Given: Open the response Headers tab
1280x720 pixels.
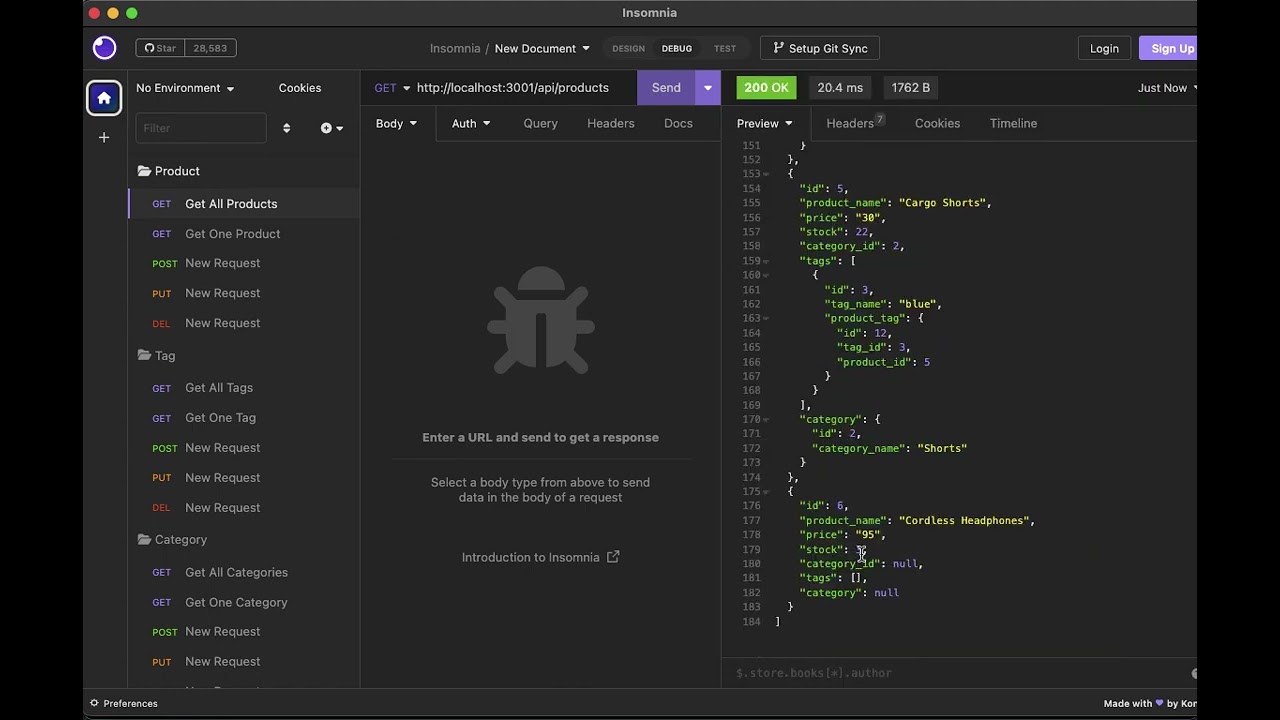Looking at the screenshot, I should click(853, 123).
